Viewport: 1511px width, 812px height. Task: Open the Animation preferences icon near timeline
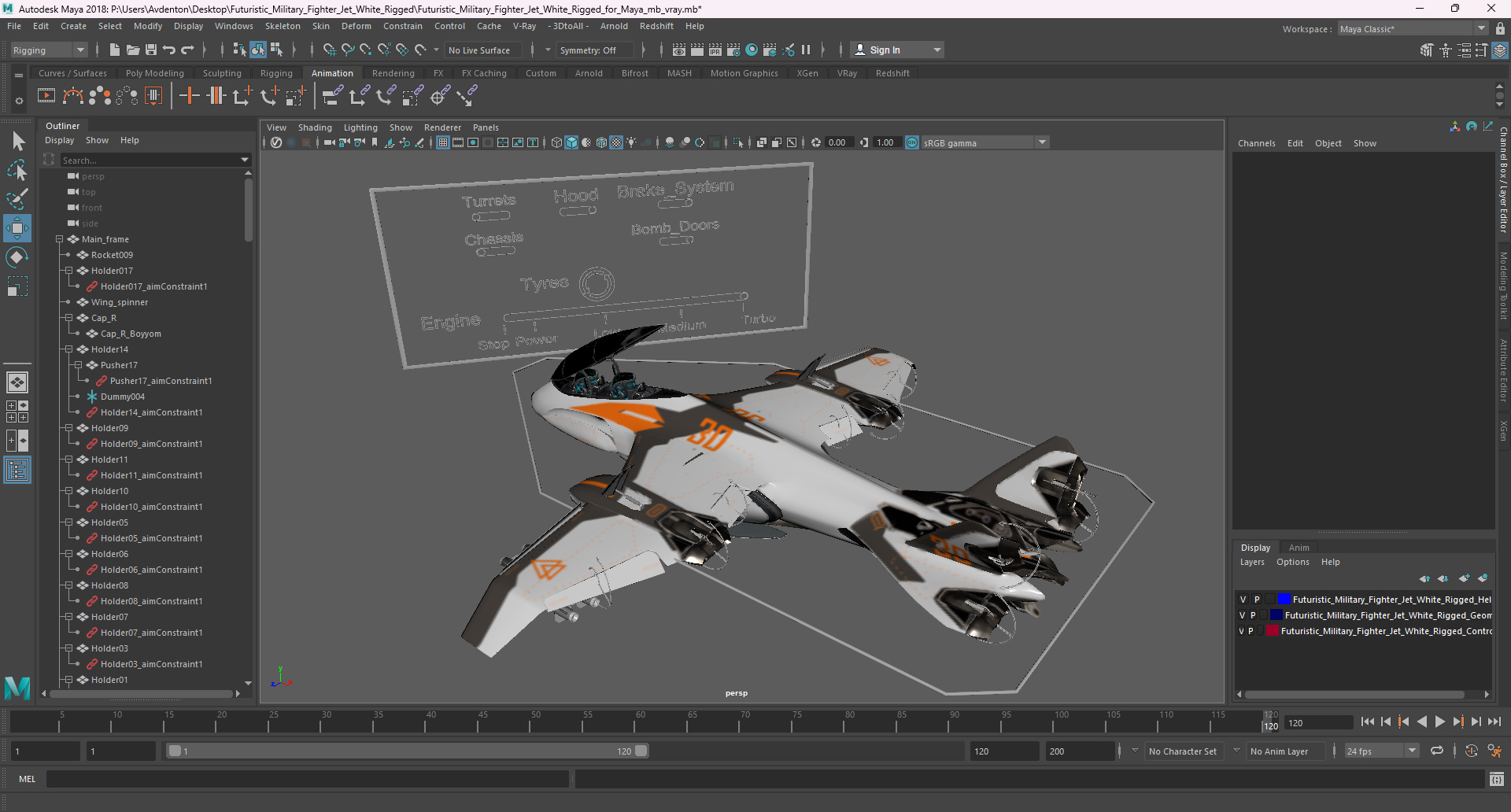tap(1494, 751)
